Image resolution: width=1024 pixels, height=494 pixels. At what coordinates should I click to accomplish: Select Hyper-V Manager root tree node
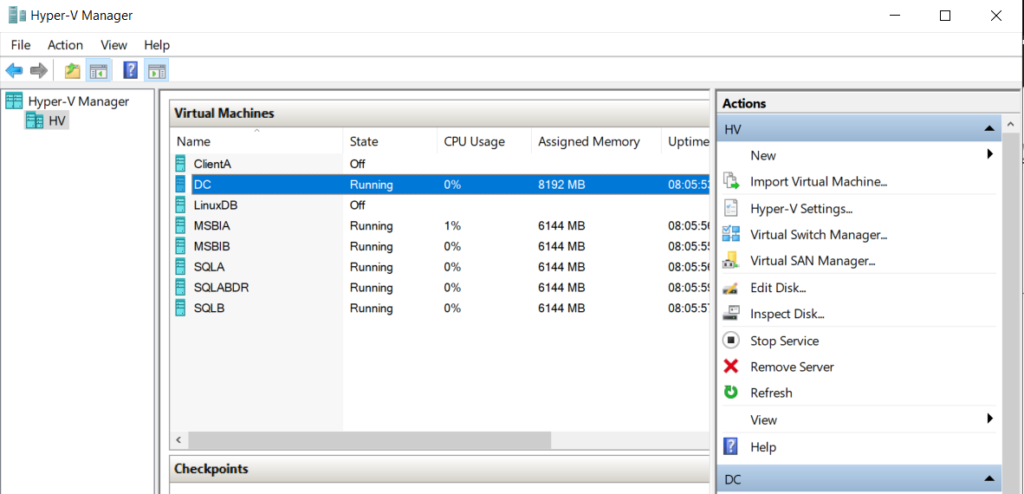pyautogui.click(x=78, y=101)
